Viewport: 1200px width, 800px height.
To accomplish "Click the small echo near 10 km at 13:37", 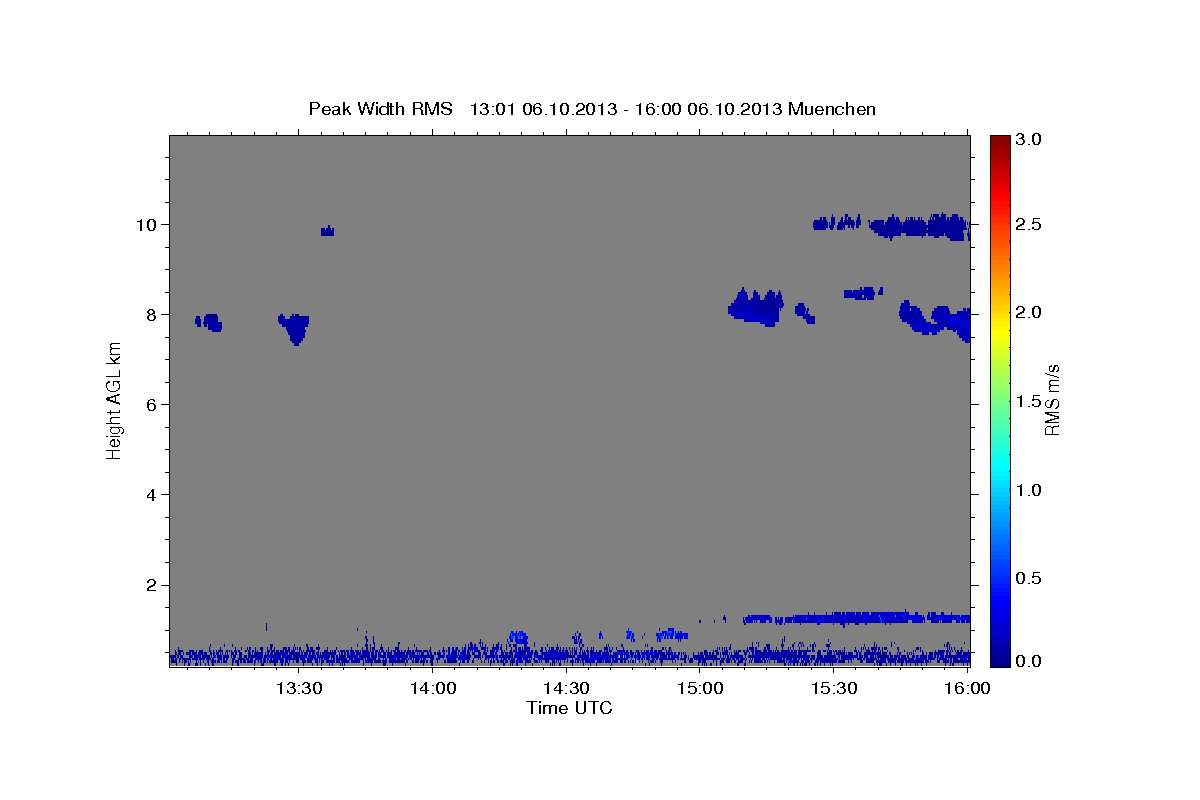I will pyautogui.click(x=327, y=231).
